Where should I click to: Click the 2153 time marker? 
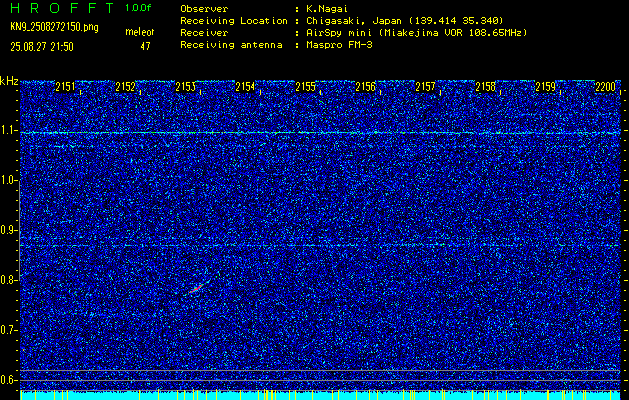185,87
